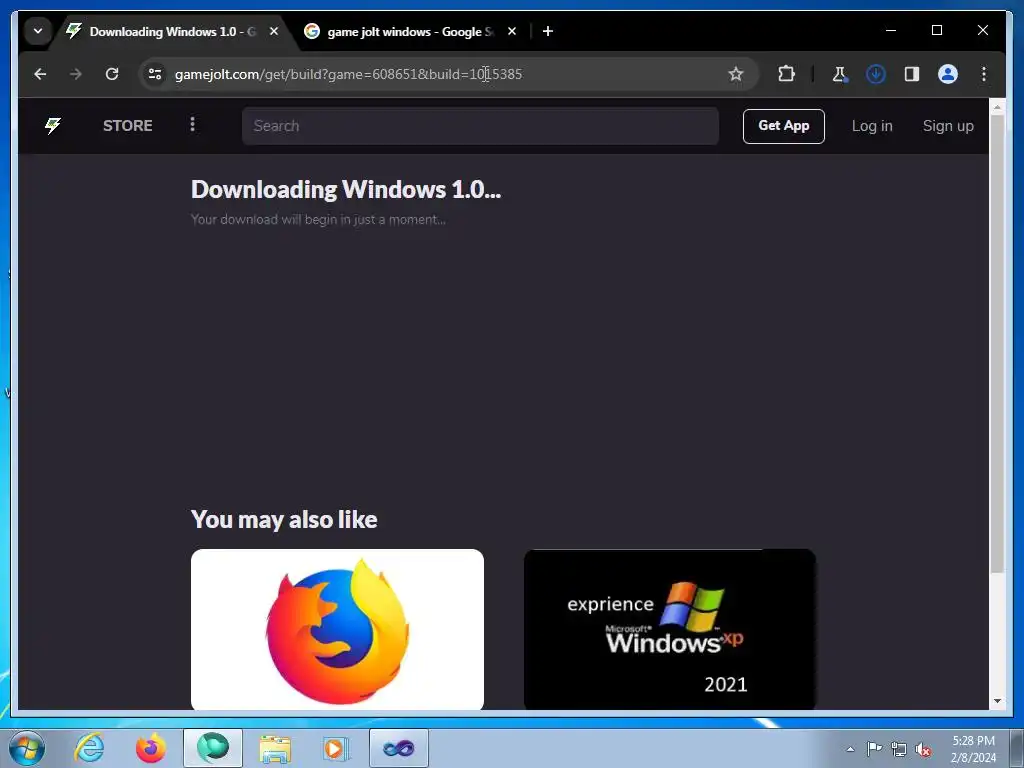Viewport: 1024px width, 768px height.
Task: Go to Game Jolt home via lightning logo
Action: tap(53, 125)
